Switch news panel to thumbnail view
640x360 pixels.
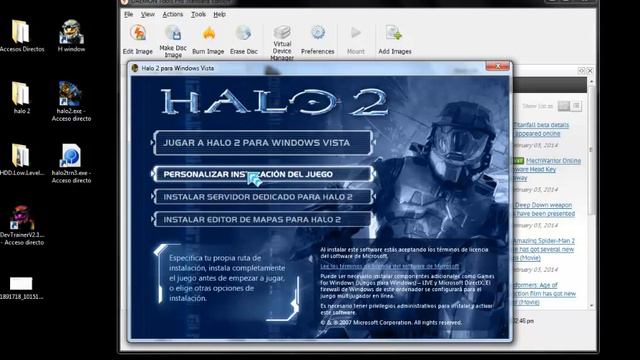(x=564, y=106)
